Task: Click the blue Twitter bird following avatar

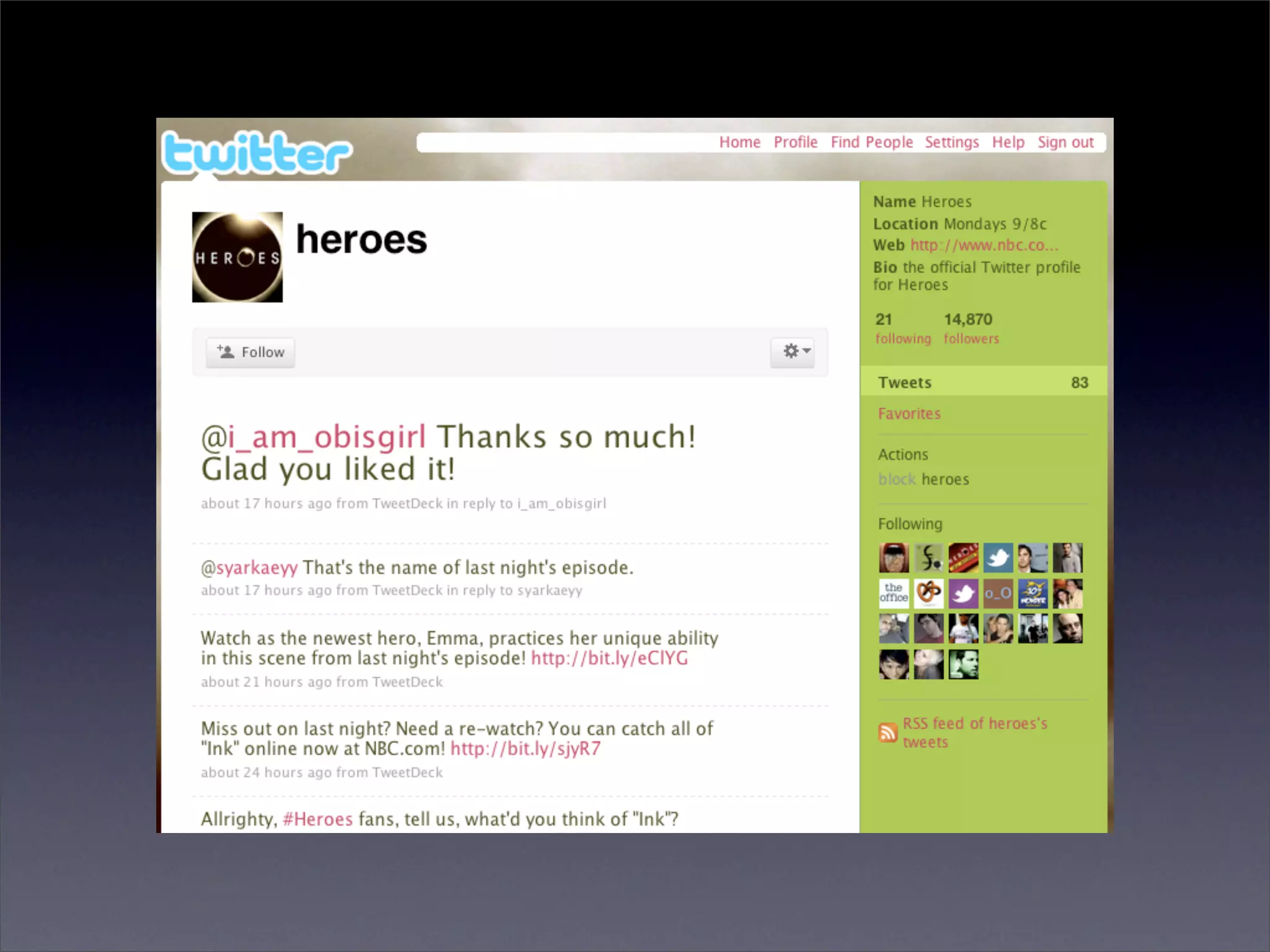Action: 998,558
